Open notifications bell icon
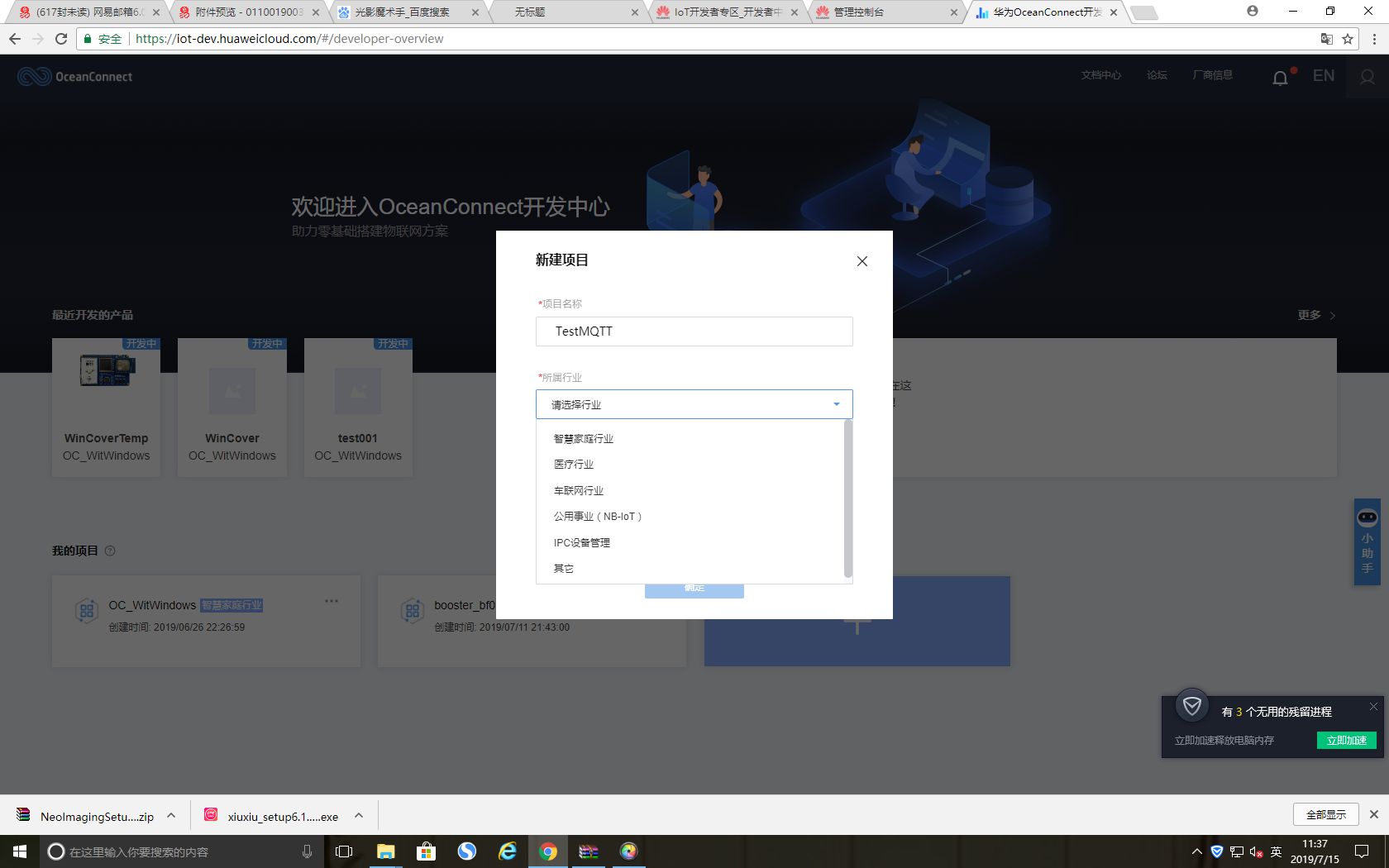The height and width of the screenshot is (868, 1389). point(1280,78)
